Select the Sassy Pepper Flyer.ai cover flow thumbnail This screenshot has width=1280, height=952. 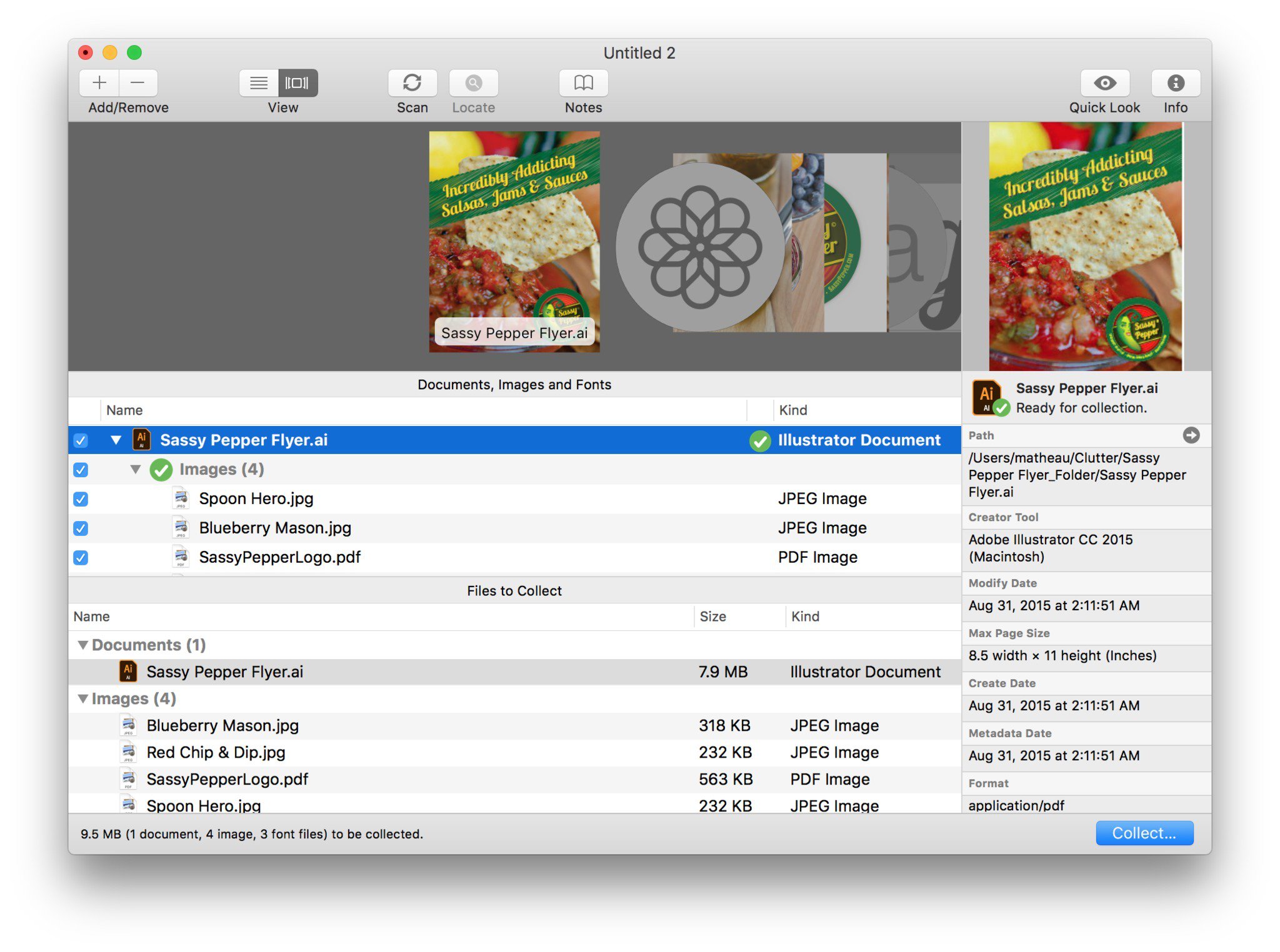514,242
